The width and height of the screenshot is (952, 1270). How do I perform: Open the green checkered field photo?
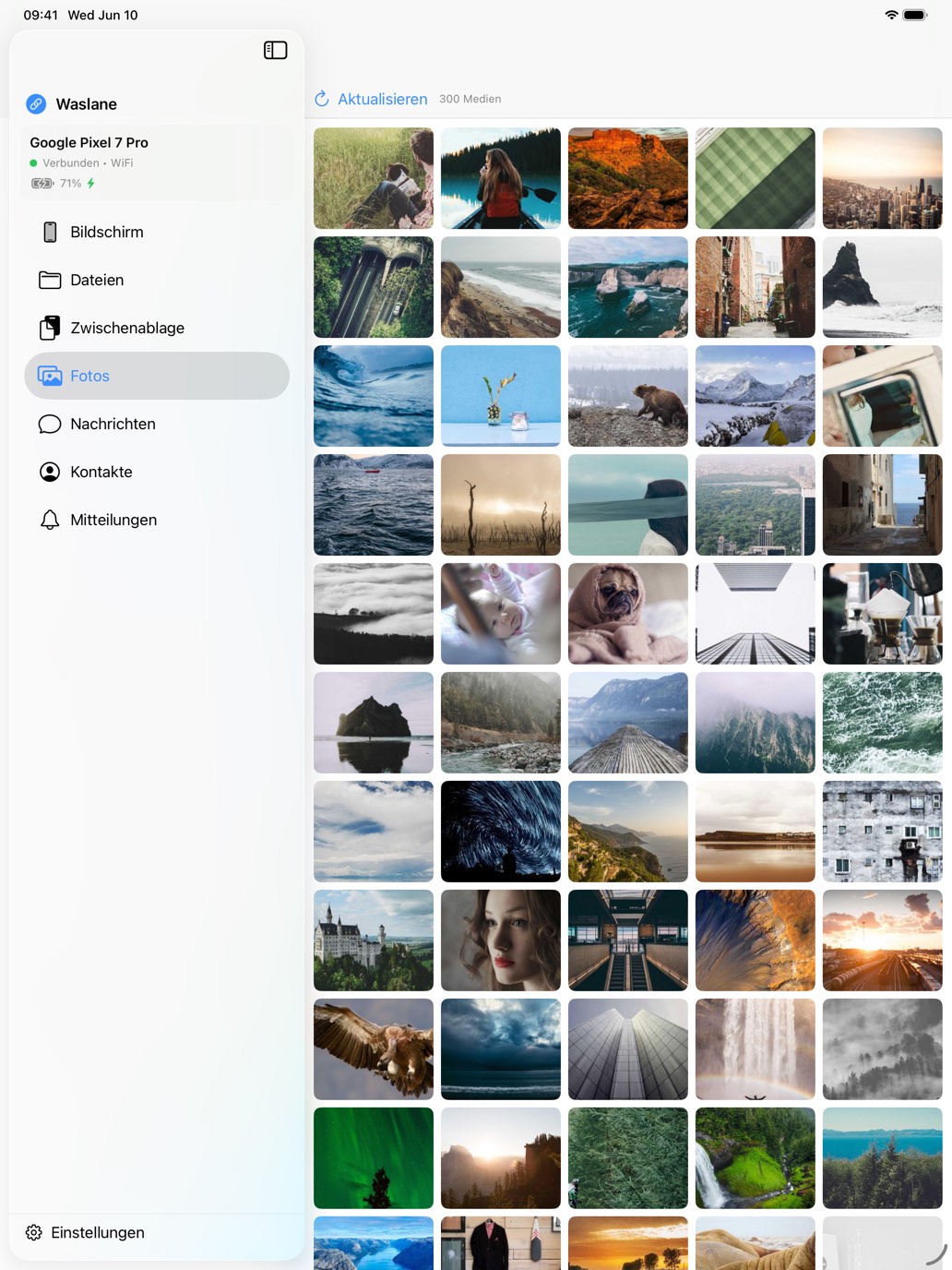click(756, 178)
